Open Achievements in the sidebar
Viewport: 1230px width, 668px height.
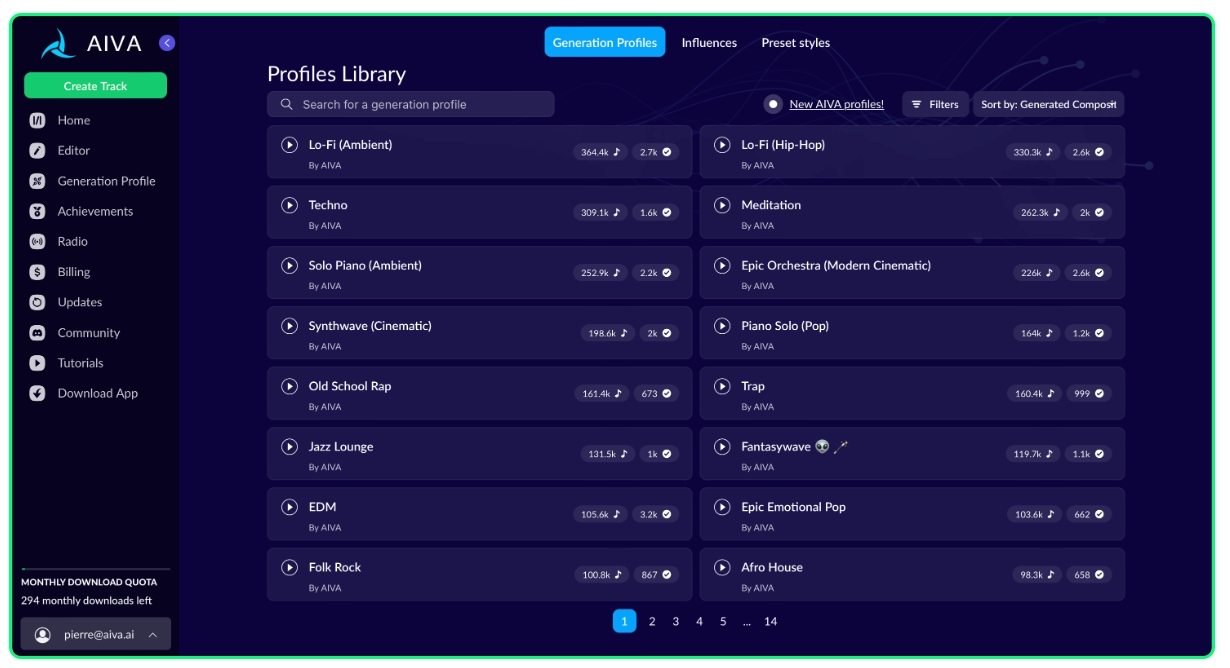point(95,211)
